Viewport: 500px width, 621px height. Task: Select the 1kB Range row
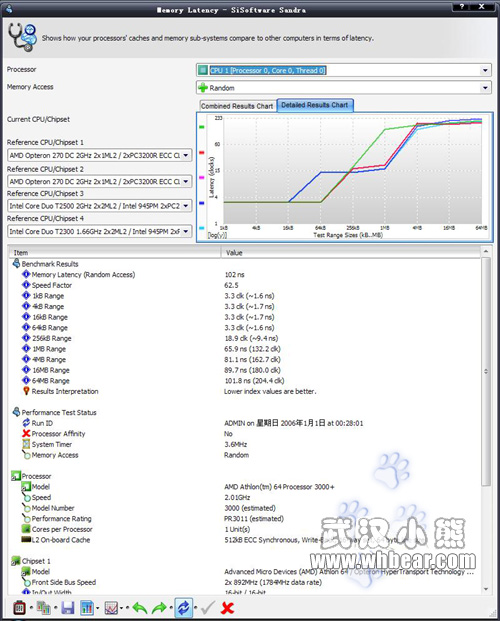click(244, 295)
